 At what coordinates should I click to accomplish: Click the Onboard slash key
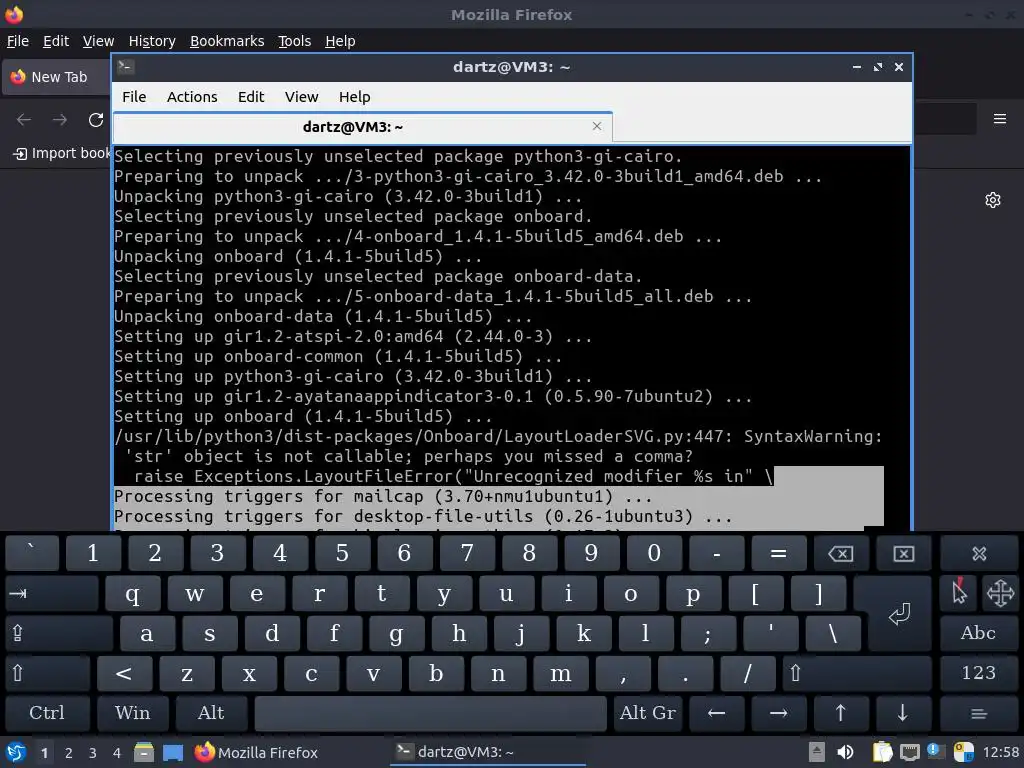point(748,673)
